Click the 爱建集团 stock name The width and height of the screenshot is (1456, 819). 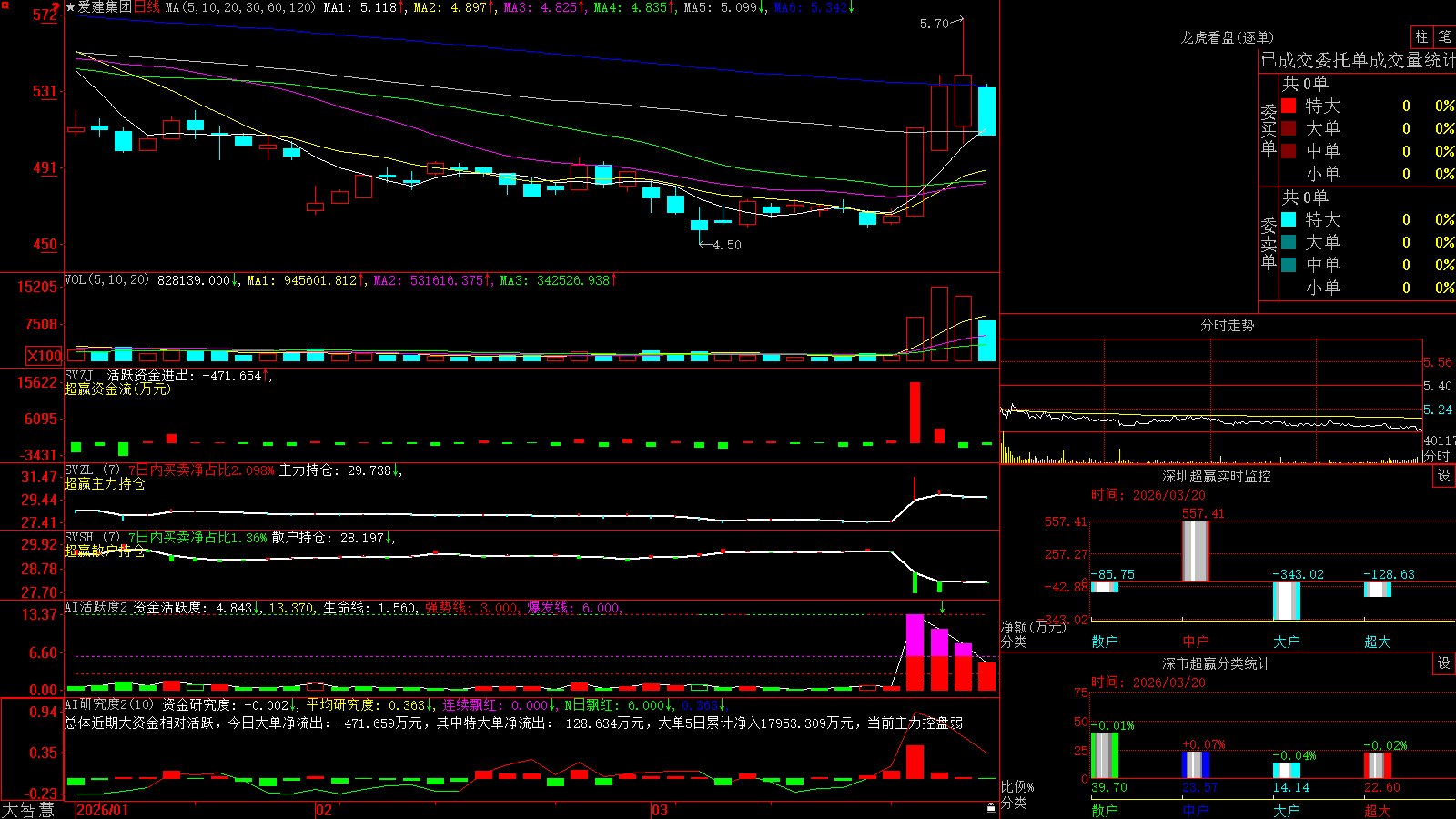(x=105, y=7)
